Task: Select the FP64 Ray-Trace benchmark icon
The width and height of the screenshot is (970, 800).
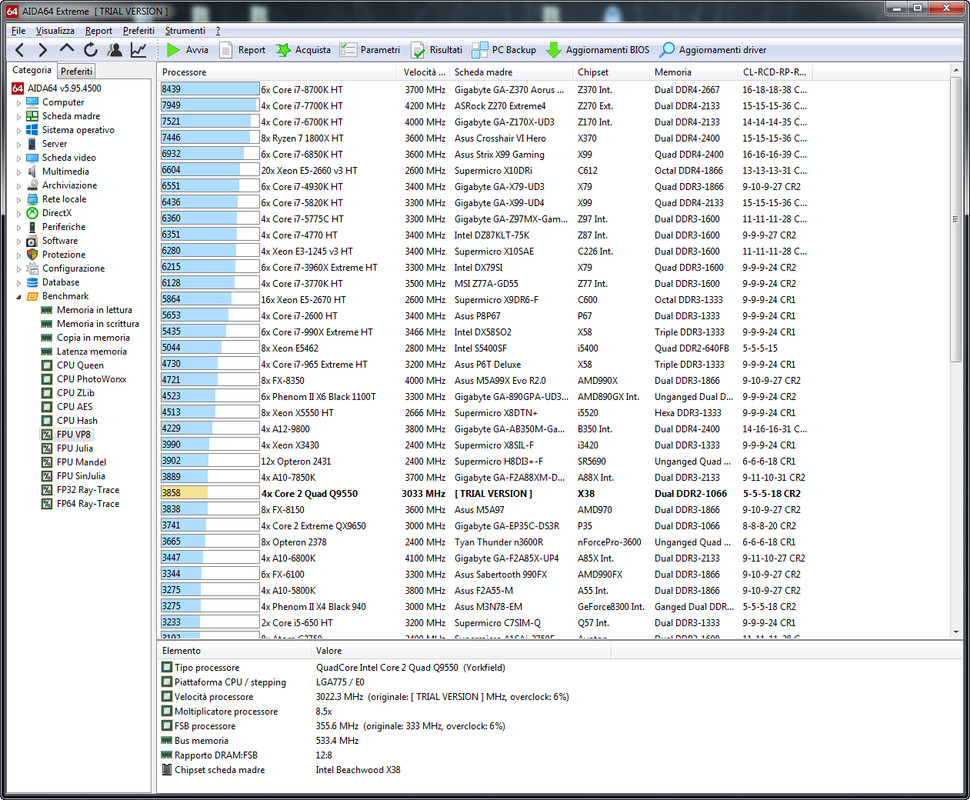Action: (47, 504)
